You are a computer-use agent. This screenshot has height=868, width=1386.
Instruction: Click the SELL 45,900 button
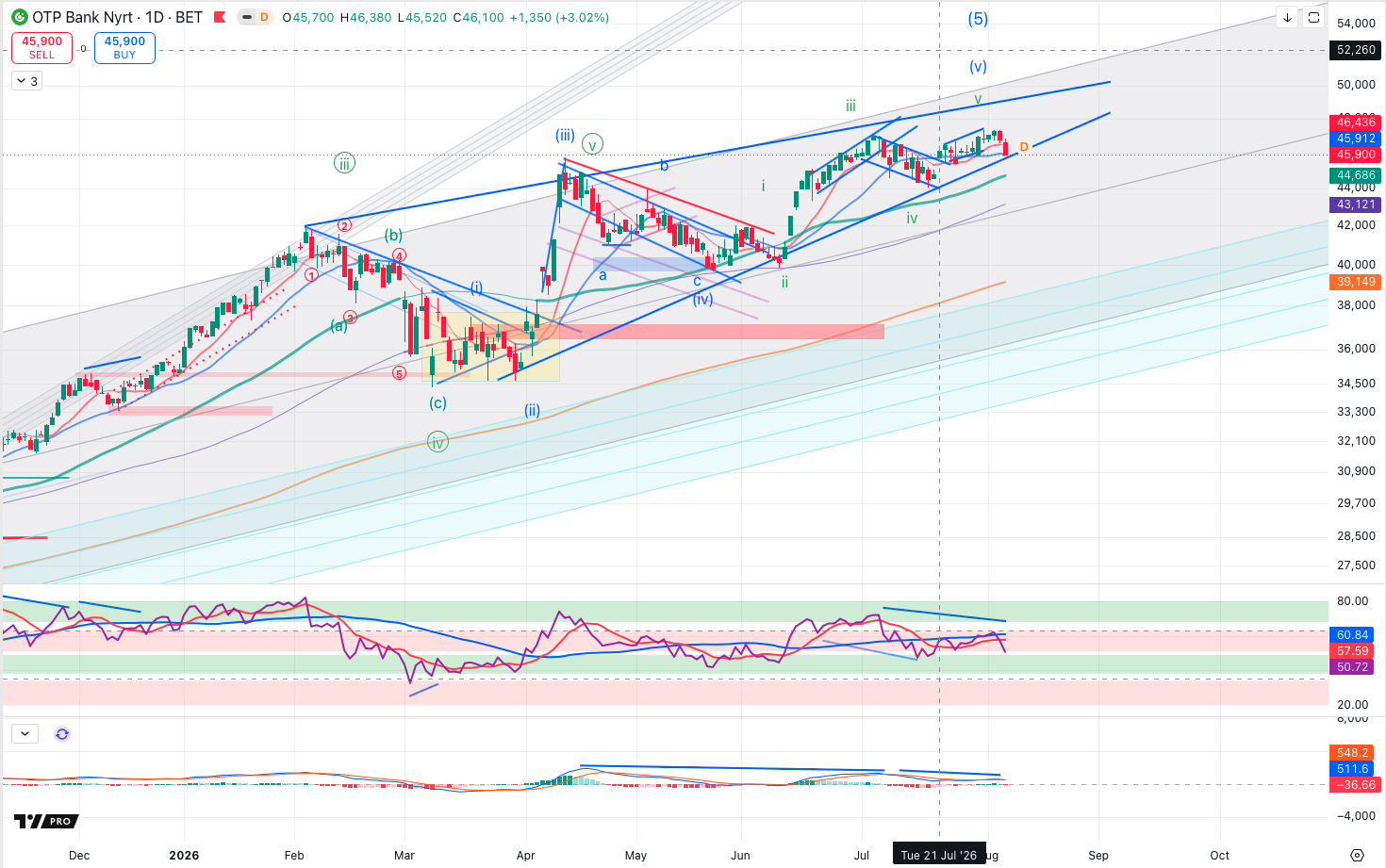pos(41,47)
